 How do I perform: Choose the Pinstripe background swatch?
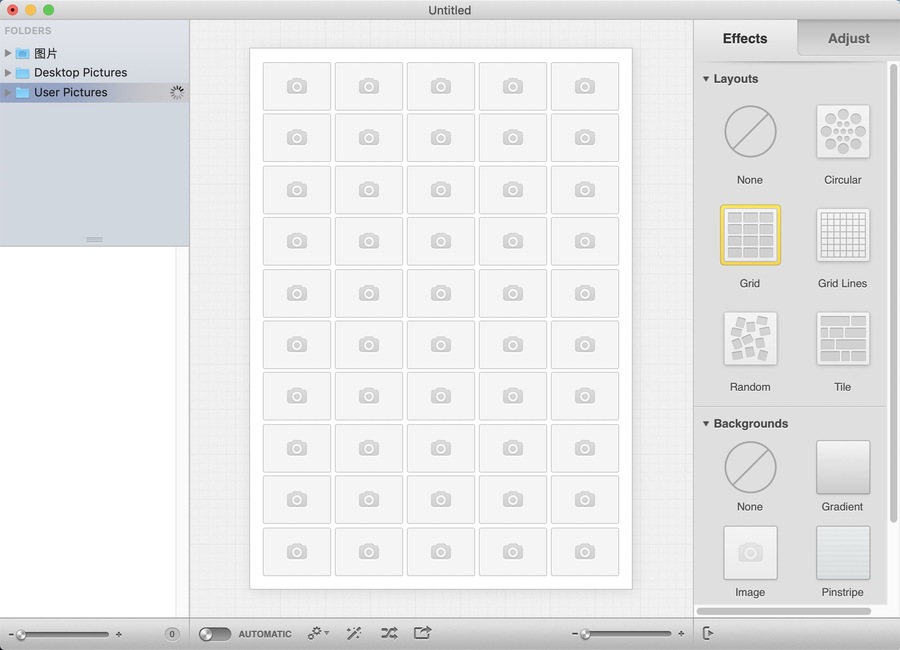842,553
